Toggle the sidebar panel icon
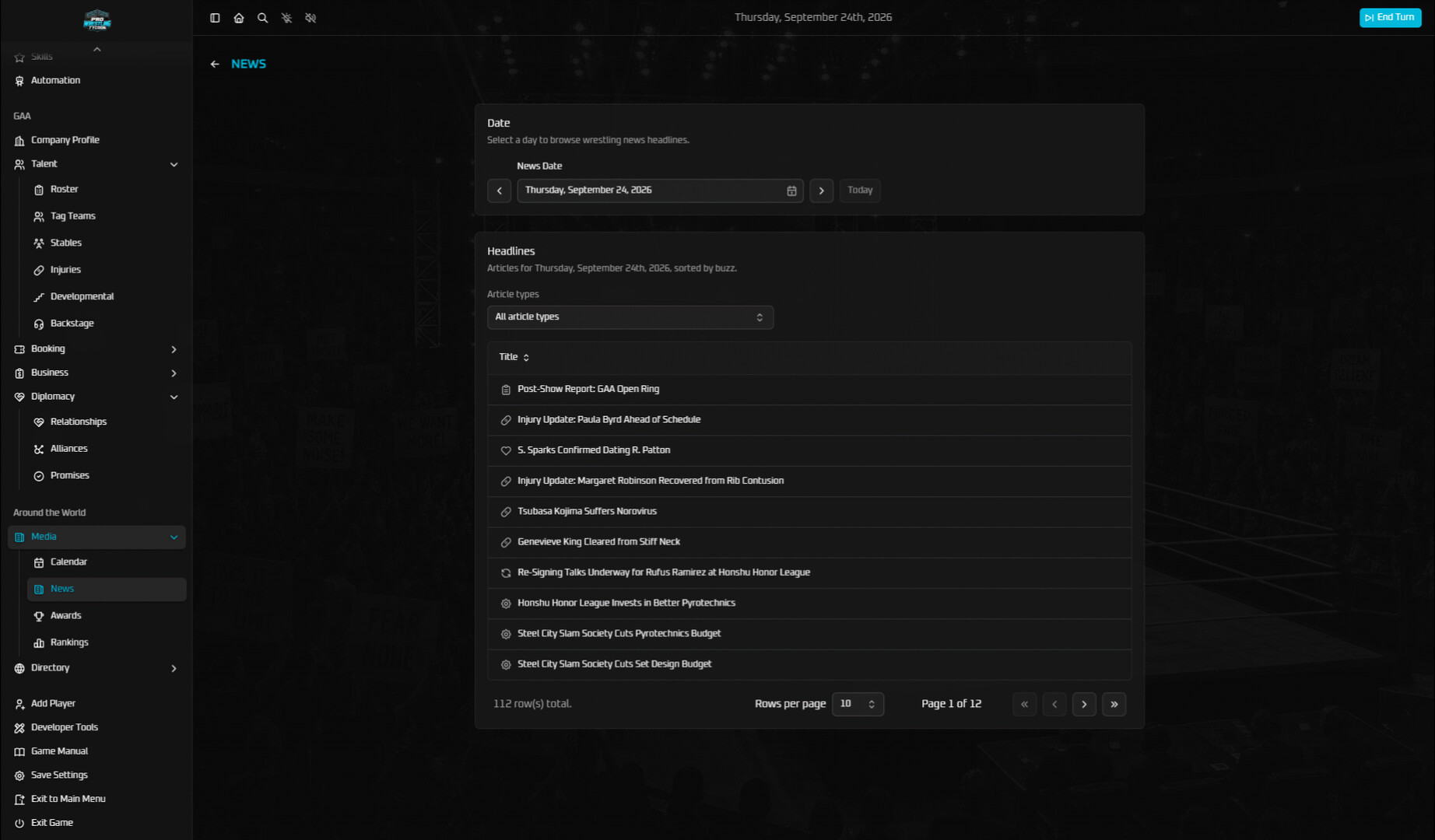Image resolution: width=1435 pixels, height=840 pixels. (215, 18)
